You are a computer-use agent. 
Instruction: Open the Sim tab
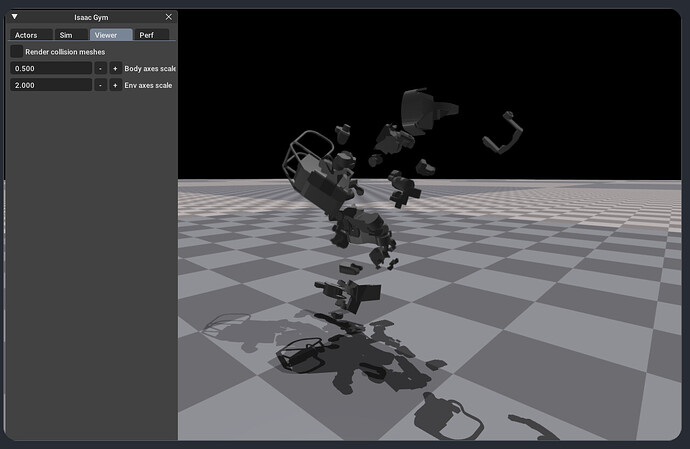66,35
